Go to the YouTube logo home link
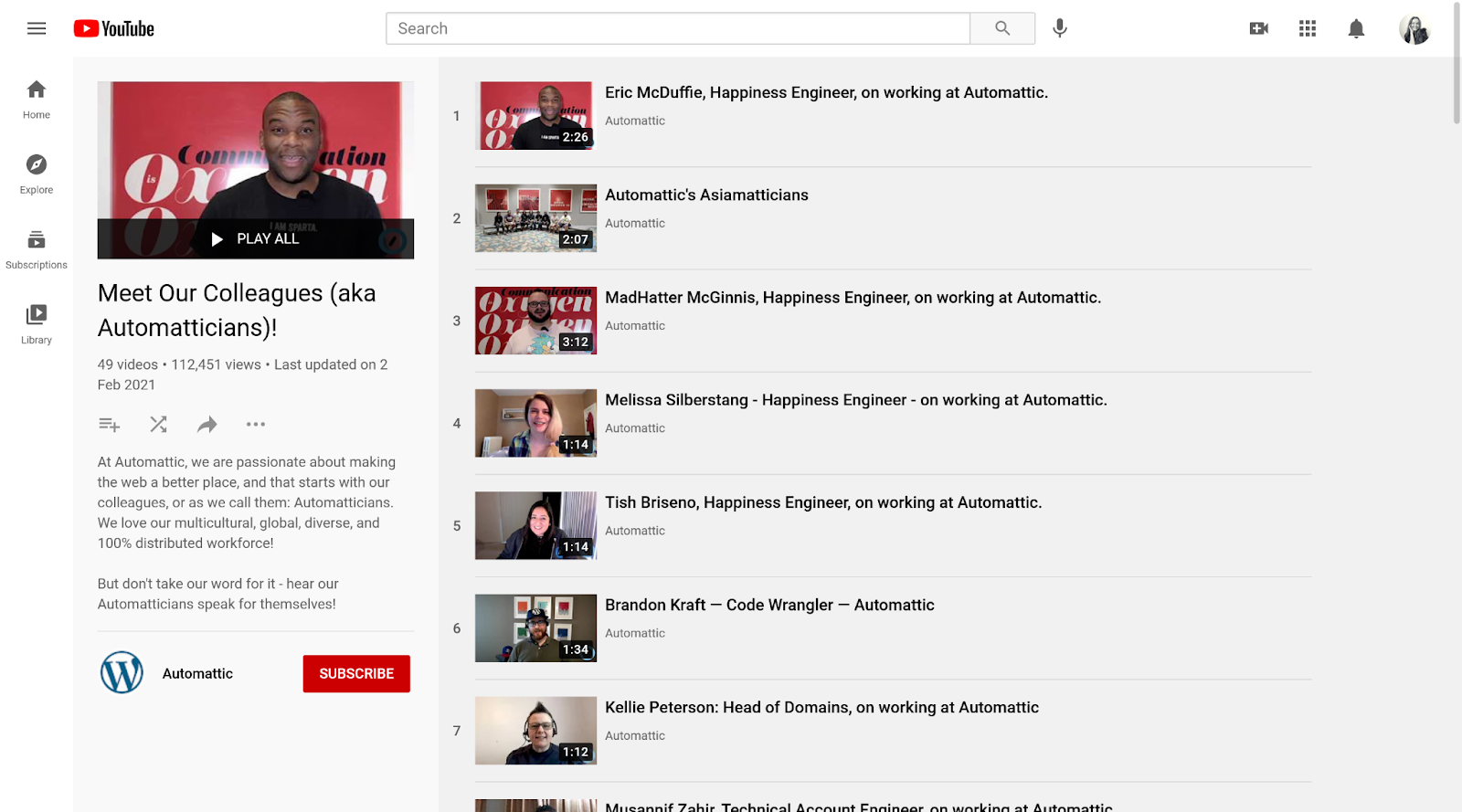1462x812 pixels. tap(114, 28)
